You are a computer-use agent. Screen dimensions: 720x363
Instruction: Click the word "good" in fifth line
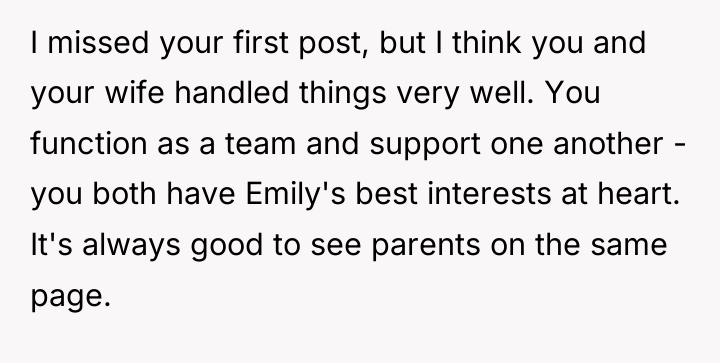tap(227, 246)
